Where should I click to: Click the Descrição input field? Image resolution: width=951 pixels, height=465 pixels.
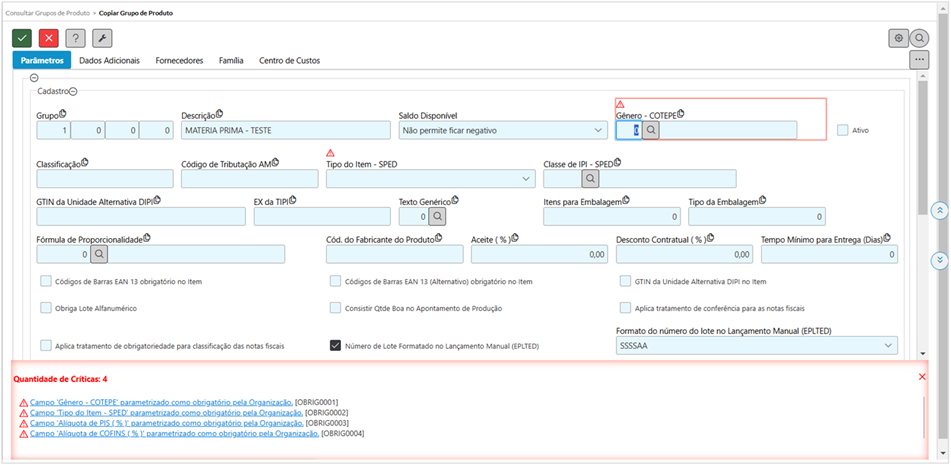coord(285,130)
